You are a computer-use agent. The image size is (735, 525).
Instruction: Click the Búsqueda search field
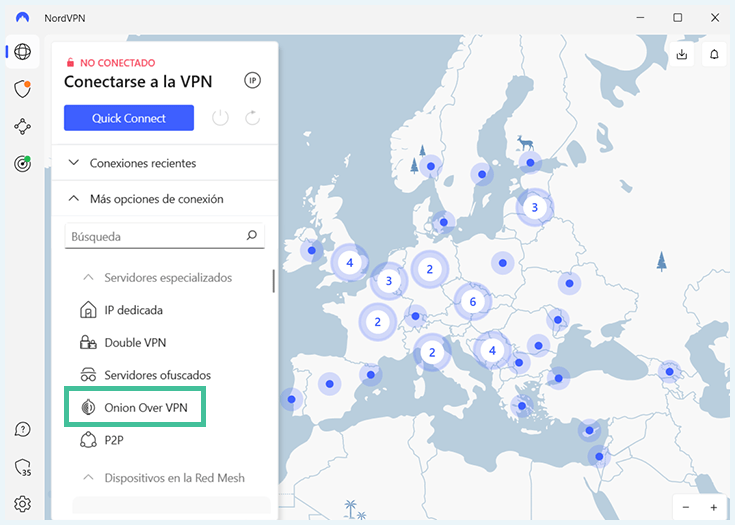click(165, 236)
